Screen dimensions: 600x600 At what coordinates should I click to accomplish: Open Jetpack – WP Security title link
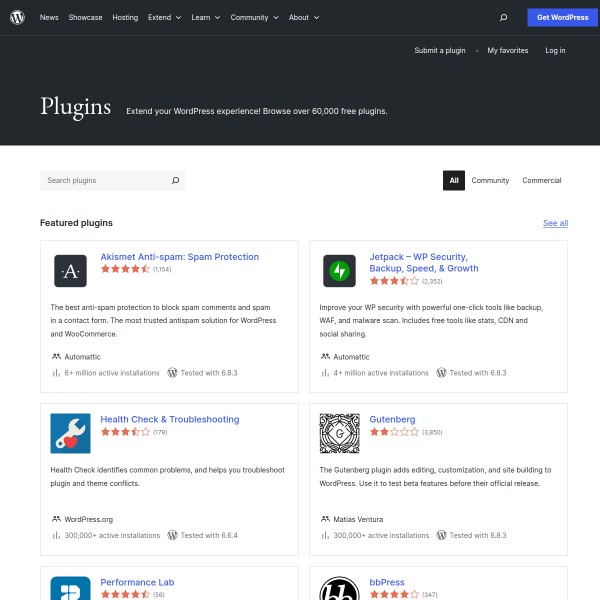point(424,262)
